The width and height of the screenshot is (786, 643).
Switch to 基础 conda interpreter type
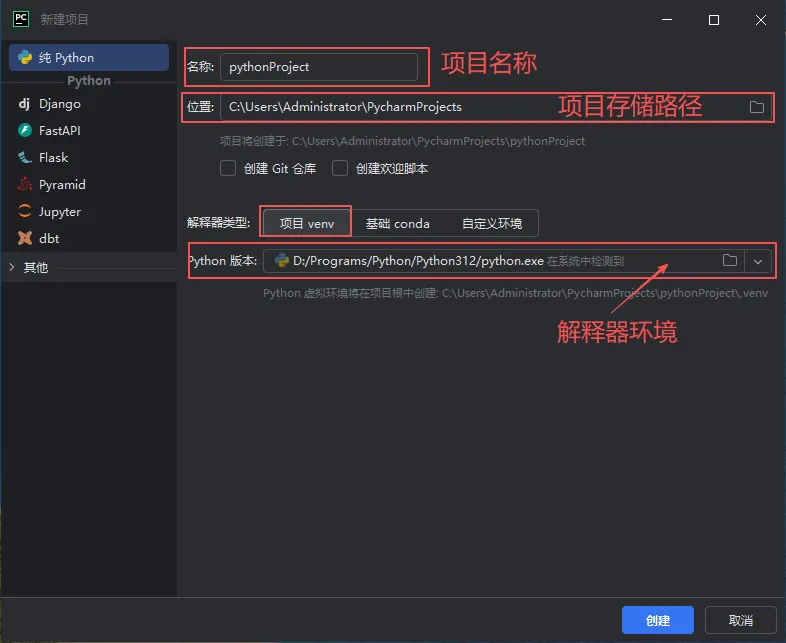(398, 223)
